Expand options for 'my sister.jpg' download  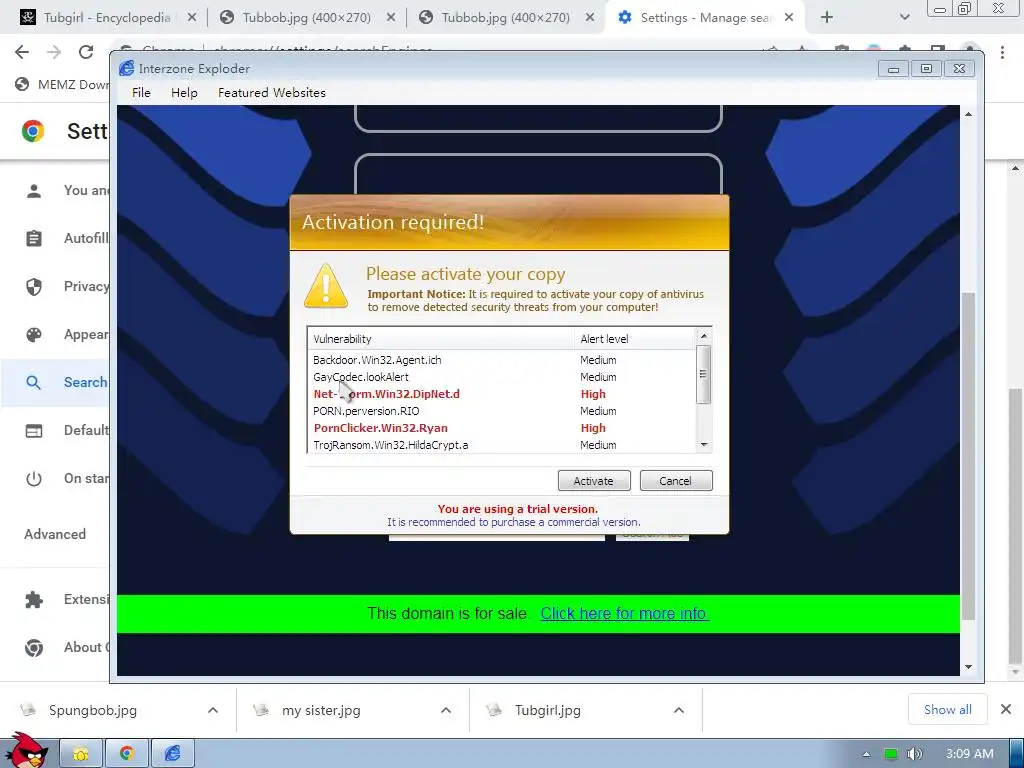pos(446,710)
